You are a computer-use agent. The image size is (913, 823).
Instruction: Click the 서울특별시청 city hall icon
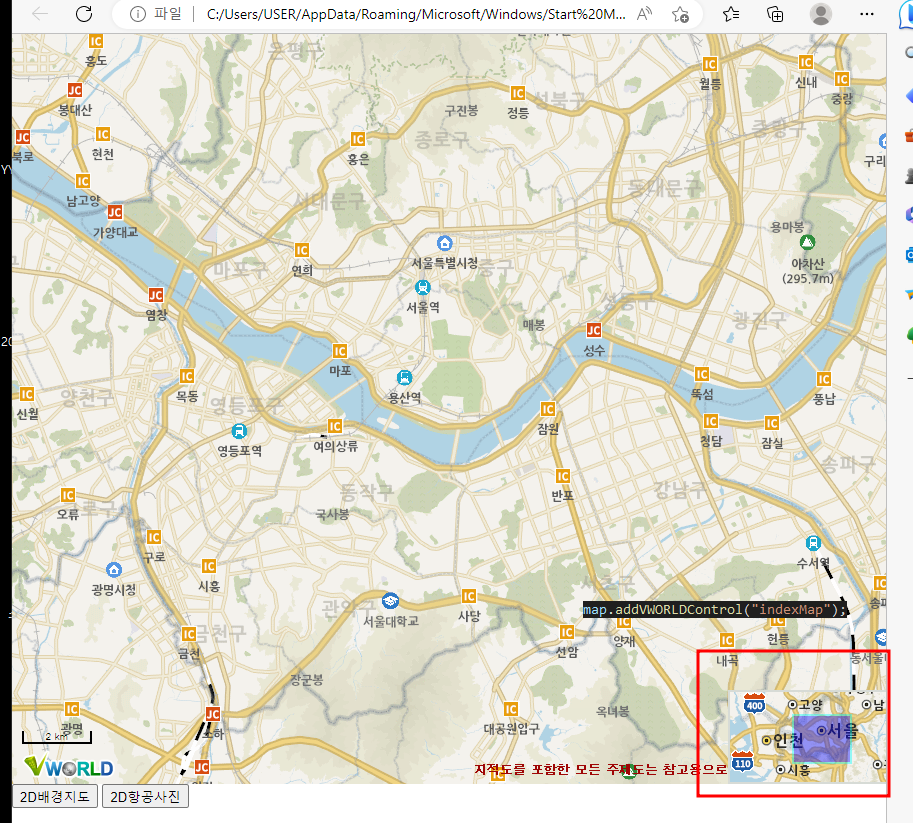click(444, 243)
